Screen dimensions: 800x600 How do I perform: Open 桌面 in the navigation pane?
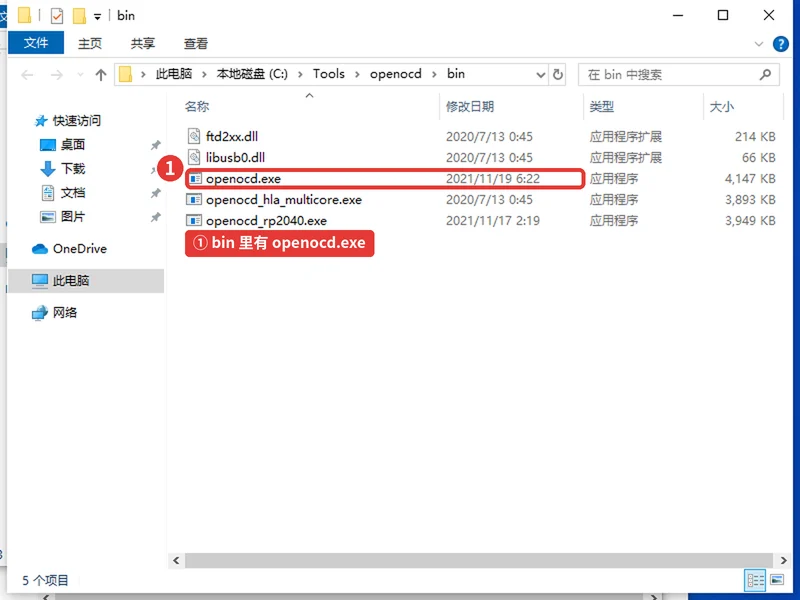click(72, 144)
